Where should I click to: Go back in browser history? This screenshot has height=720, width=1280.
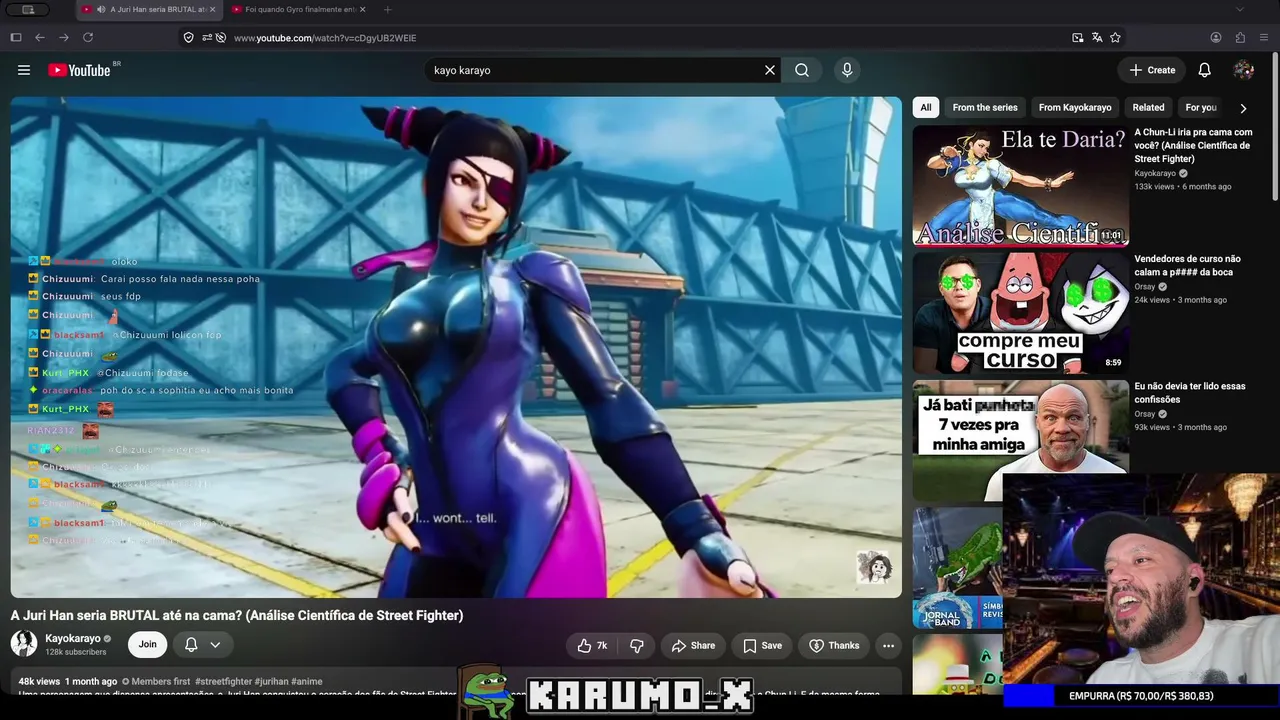[40, 37]
